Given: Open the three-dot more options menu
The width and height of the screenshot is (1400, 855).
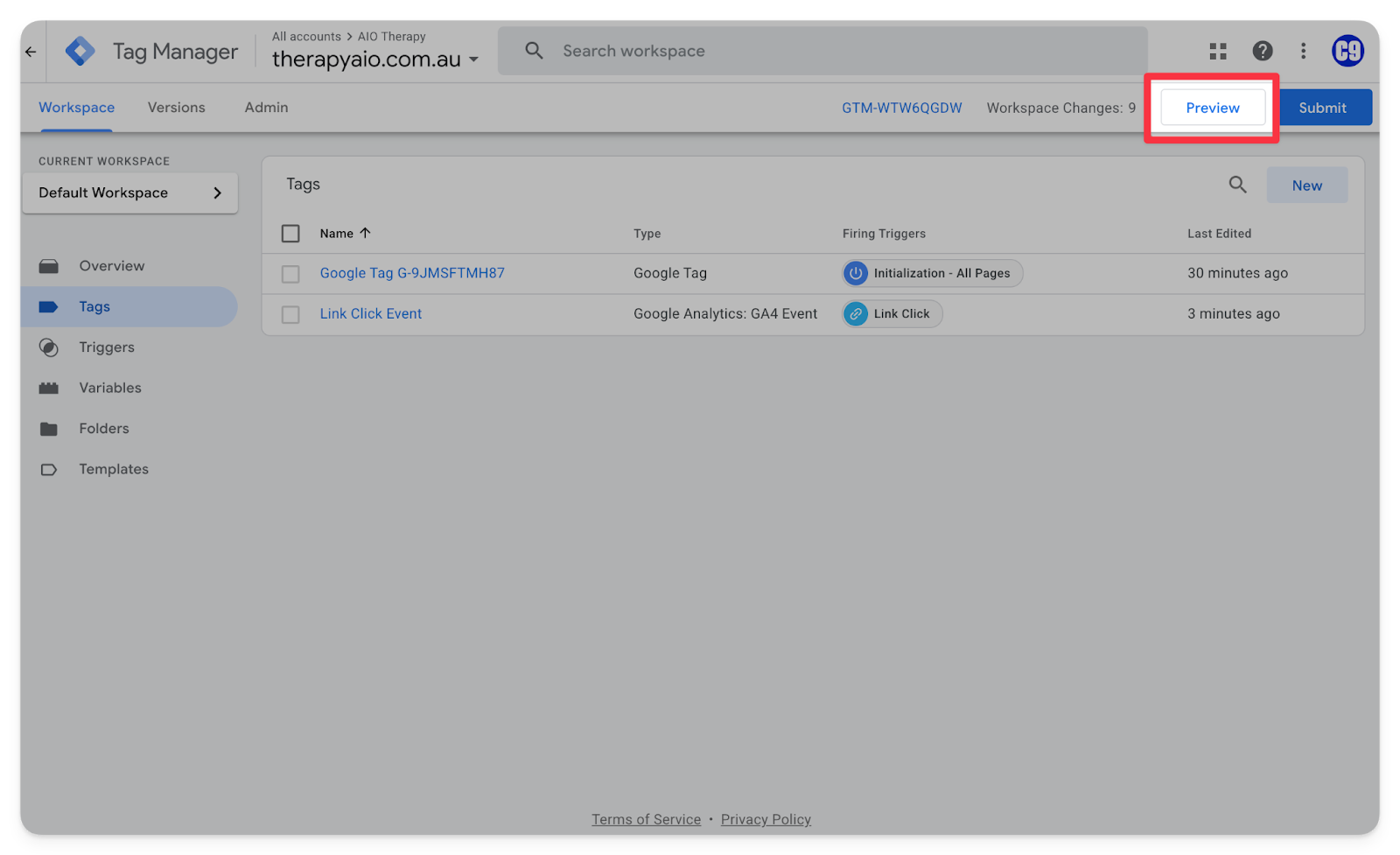Looking at the screenshot, I should (x=1303, y=52).
